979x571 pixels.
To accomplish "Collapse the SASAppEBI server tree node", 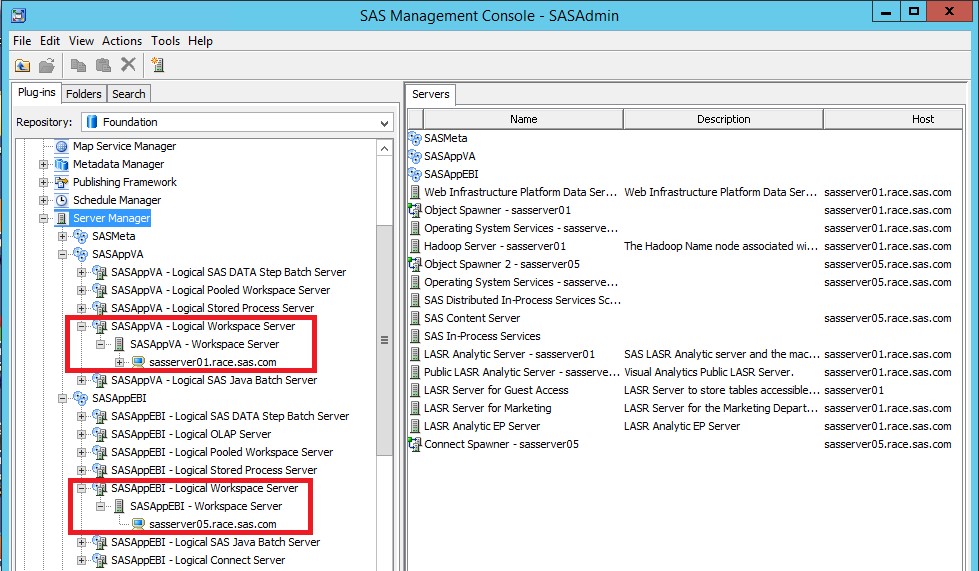I will coord(63,398).
